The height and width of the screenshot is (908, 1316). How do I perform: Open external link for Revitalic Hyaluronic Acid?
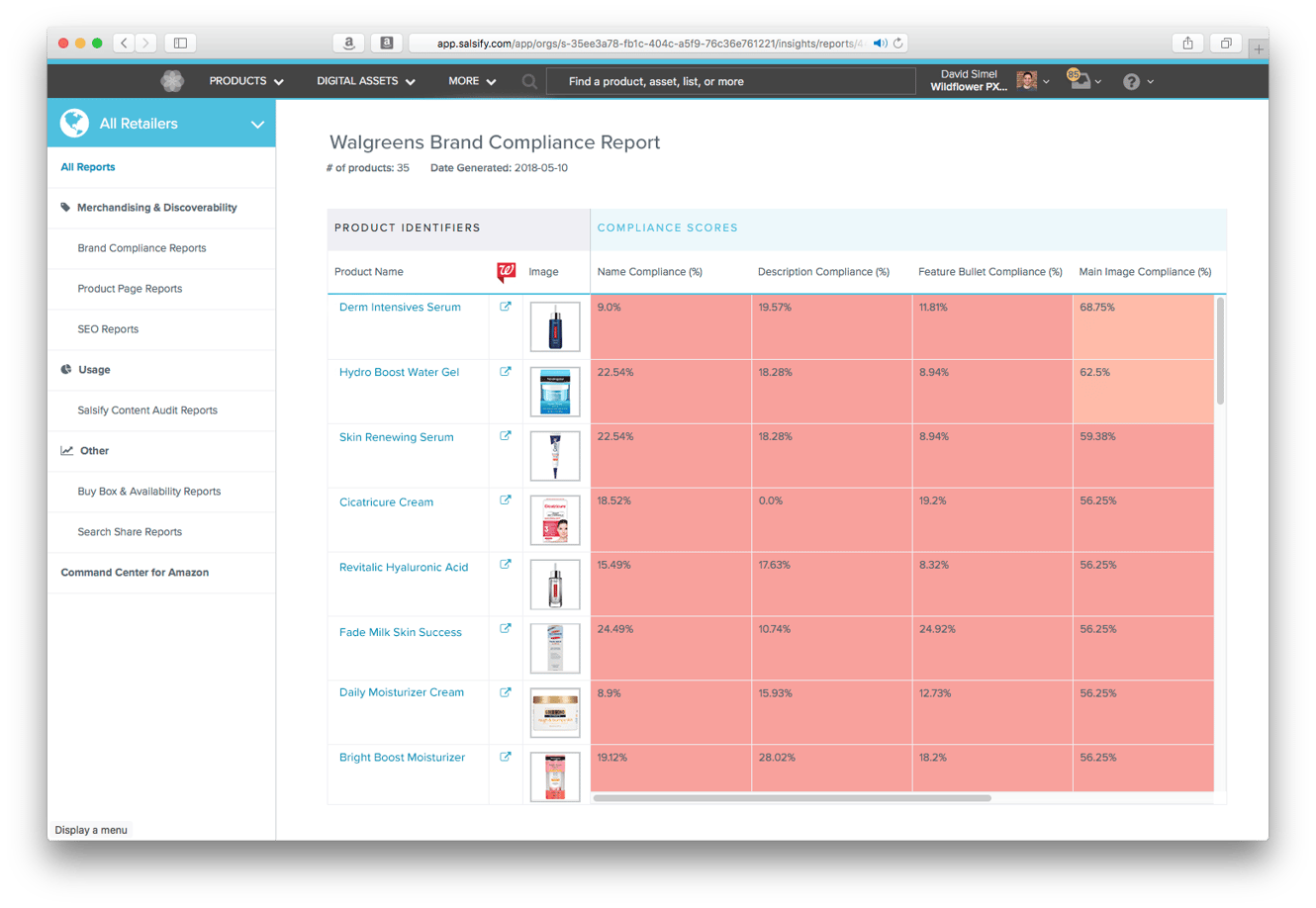506,565
